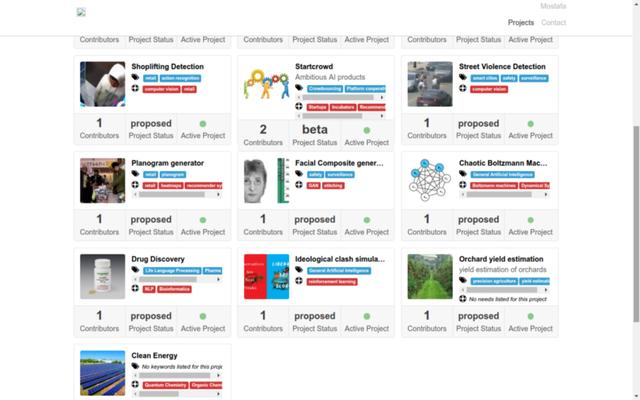The height and width of the screenshot is (400, 640).
Task: Click the needs lifebuoy icon in Startcrowd card
Action: point(300,106)
